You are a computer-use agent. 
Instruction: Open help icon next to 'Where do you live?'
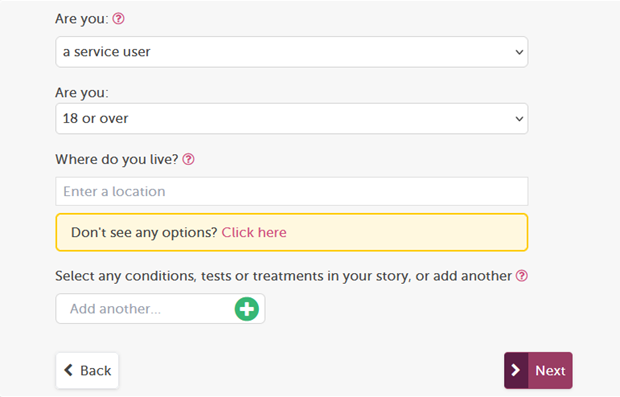click(x=188, y=159)
